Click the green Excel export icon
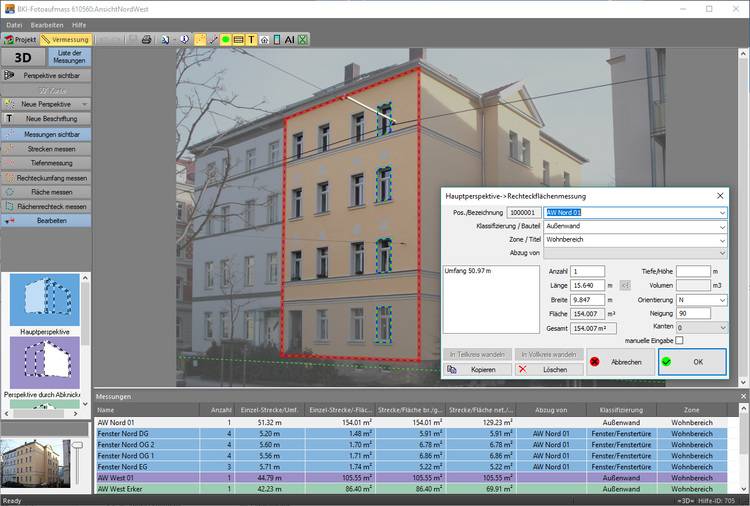Screen dimensions: 750x506 pos(302,39)
